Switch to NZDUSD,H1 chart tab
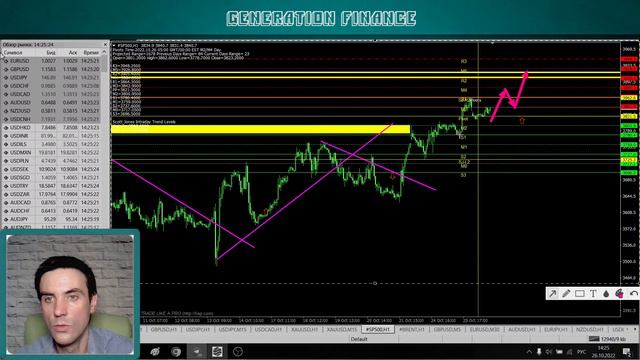The height and width of the screenshot is (360, 640). 589,329
